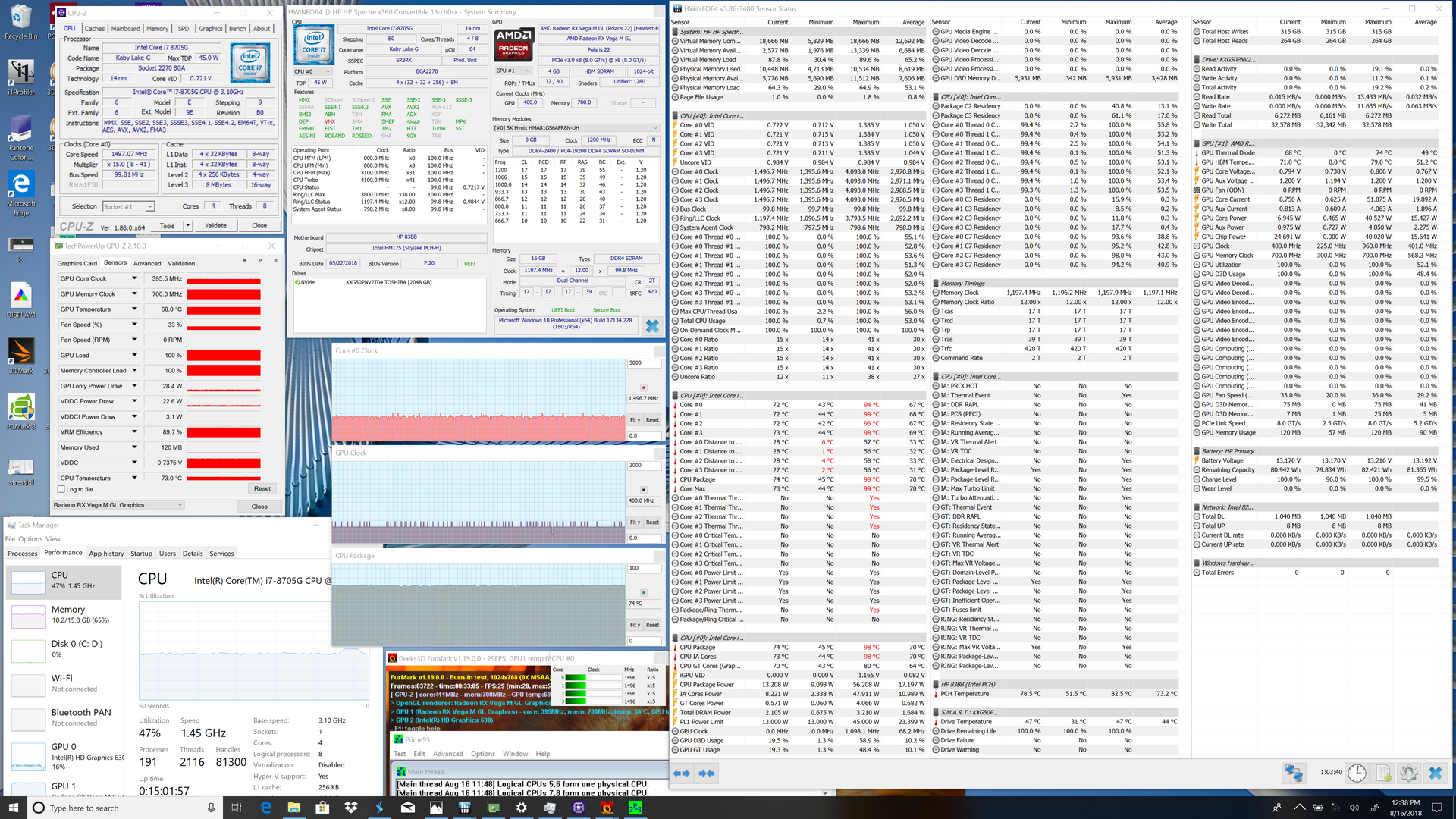
Task: Click CPU Package graph Reset button
Action: click(x=652, y=625)
